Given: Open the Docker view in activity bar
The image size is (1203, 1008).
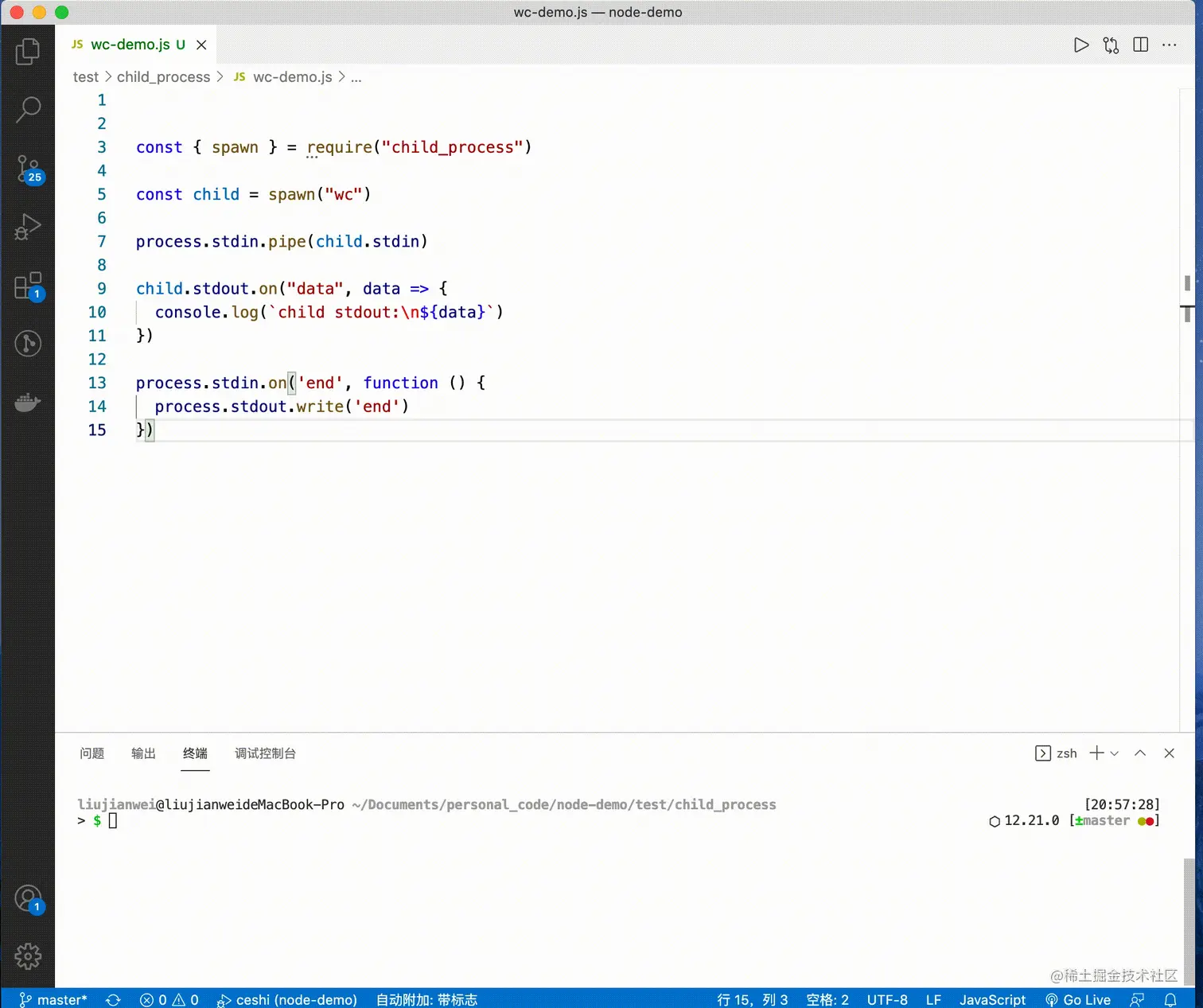Looking at the screenshot, I should 28,402.
